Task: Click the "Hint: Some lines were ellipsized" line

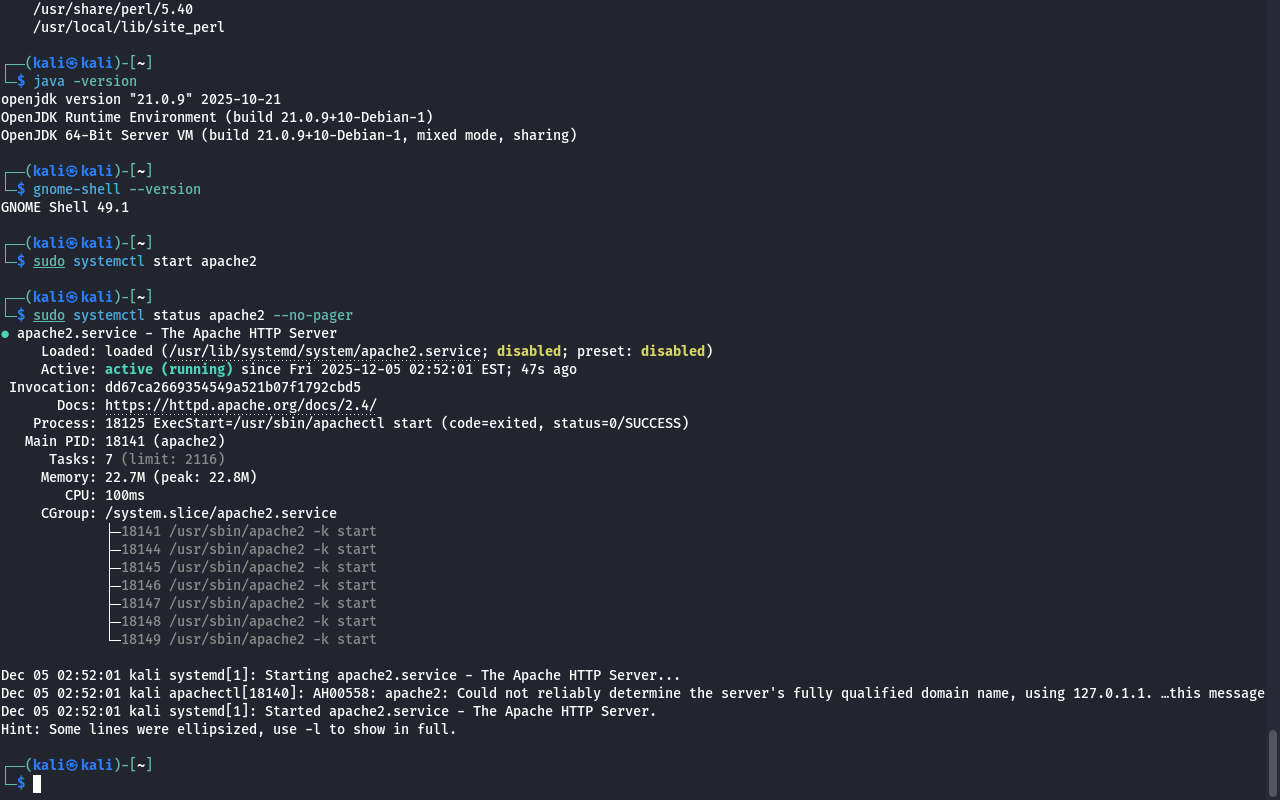Action: click(228, 729)
